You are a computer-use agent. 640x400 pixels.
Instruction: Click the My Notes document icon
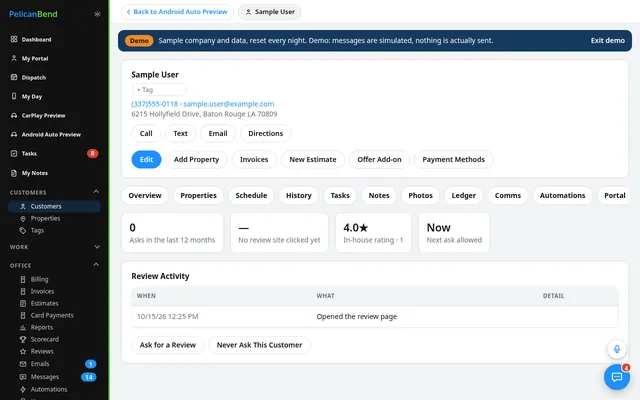point(14,173)
